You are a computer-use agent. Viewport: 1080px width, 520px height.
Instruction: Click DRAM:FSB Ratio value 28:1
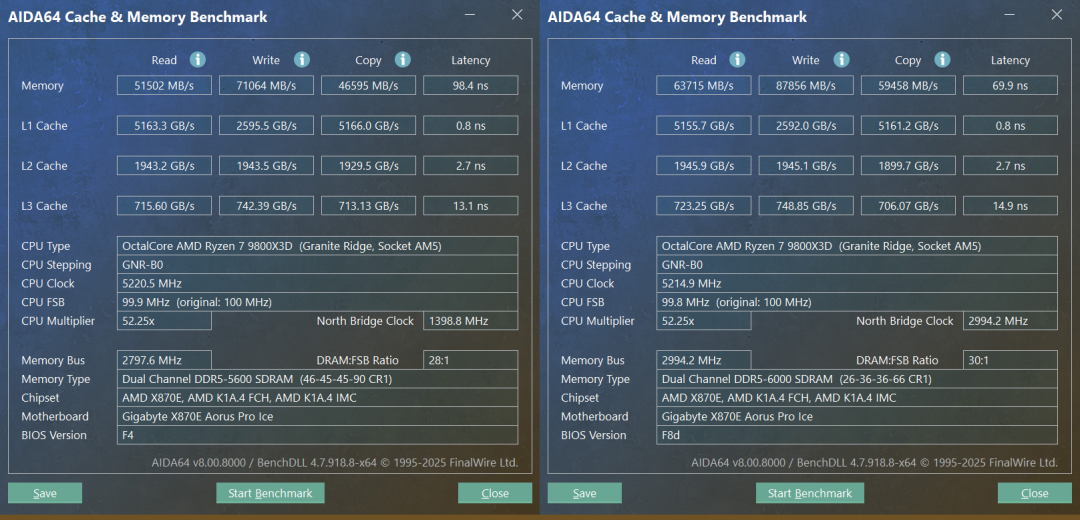click(x=470, y=360)
